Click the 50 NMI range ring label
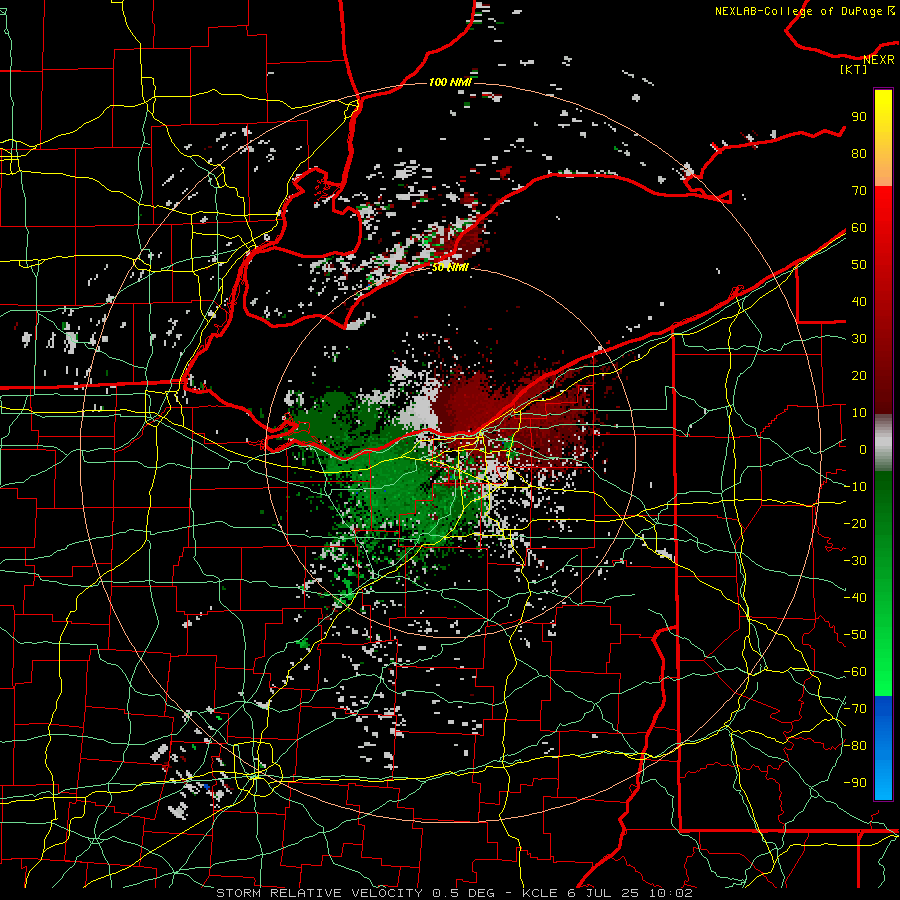Image resolution: width=900 pixels, height=900 pixels. coord(450,267)
